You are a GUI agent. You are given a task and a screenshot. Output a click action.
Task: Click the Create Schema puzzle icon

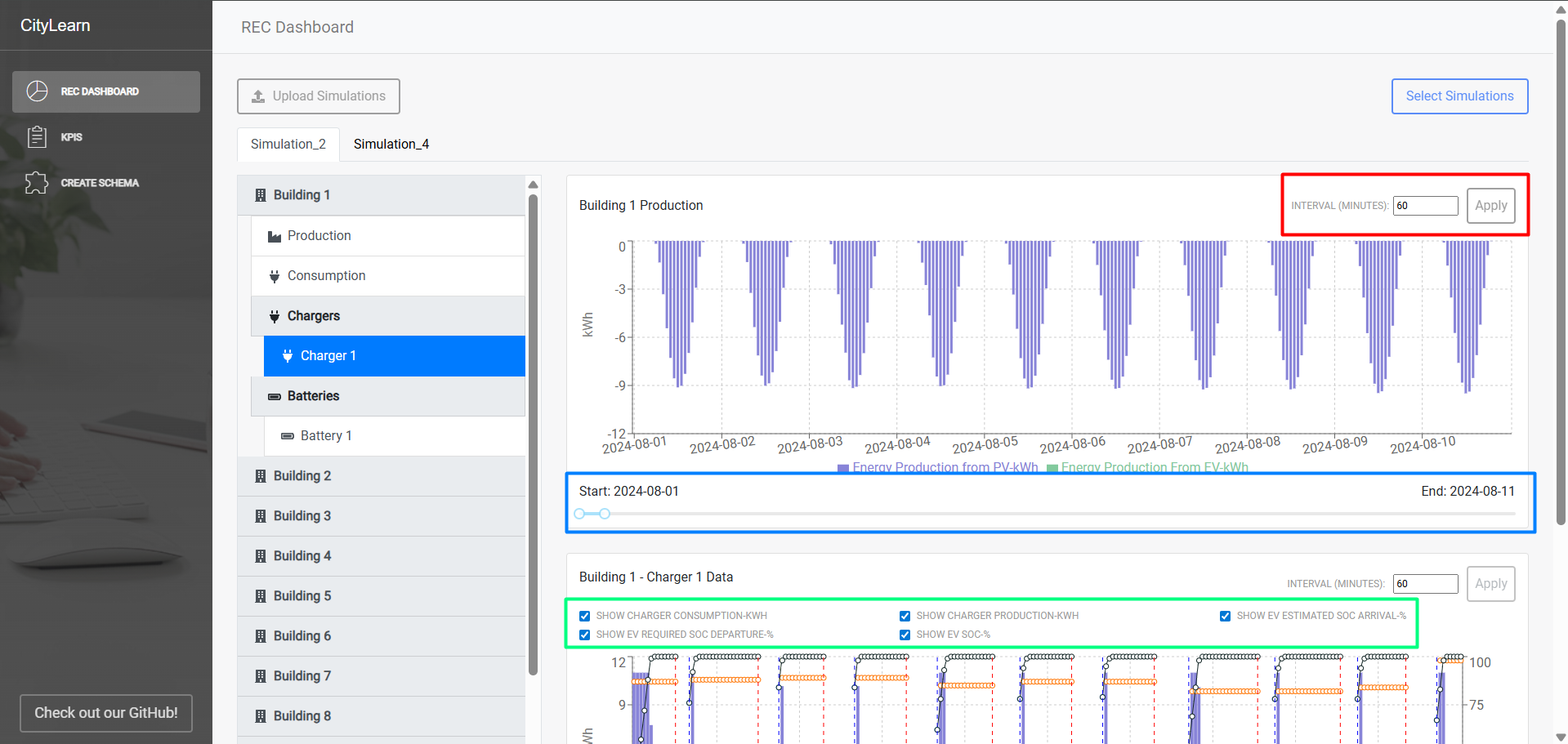tap(37, 182)
